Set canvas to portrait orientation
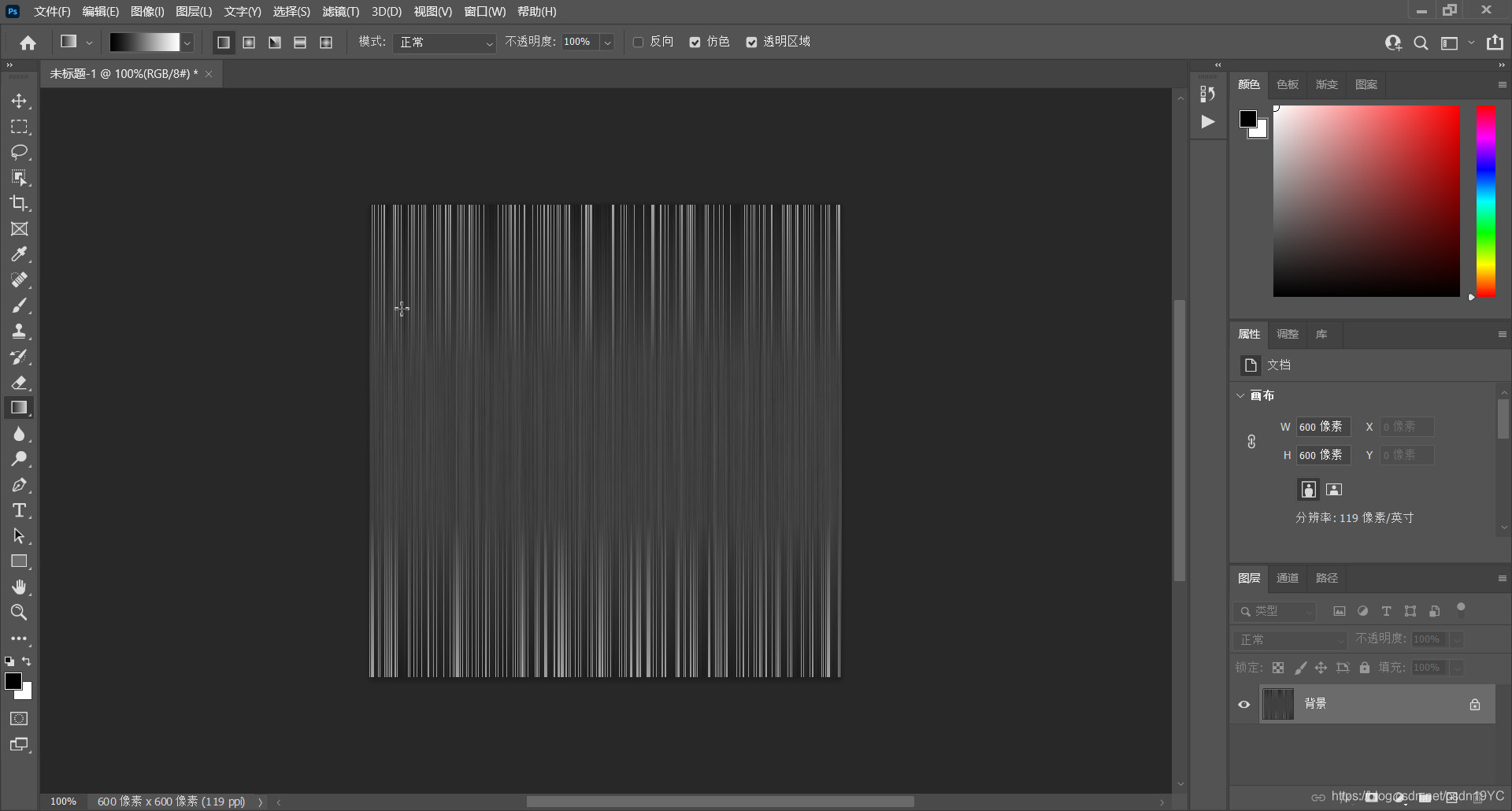Image resolution: width=1512 pixels, height=811 pixels. point(1309,489)
